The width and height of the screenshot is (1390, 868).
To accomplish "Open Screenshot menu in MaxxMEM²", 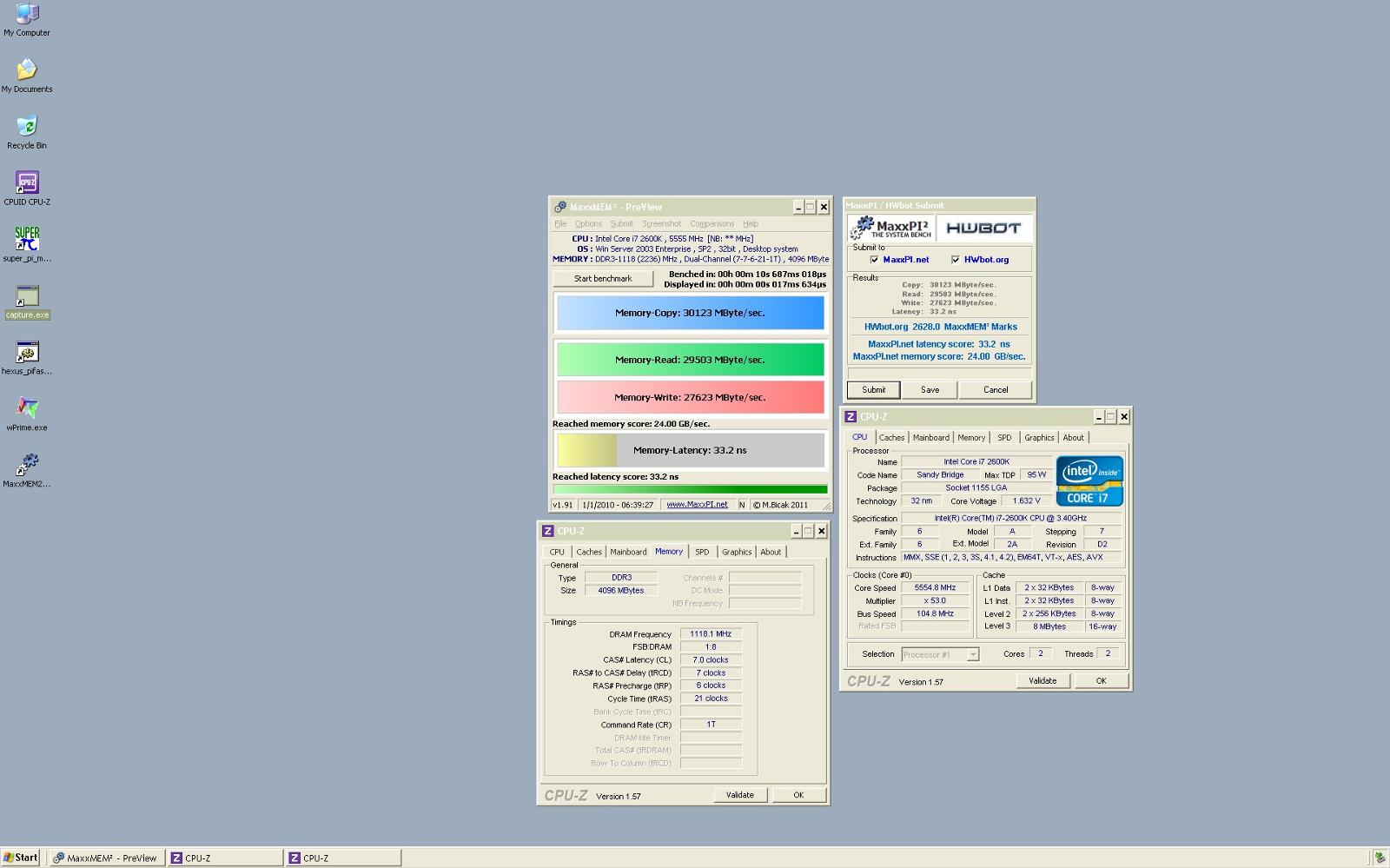I will point(662,224).
